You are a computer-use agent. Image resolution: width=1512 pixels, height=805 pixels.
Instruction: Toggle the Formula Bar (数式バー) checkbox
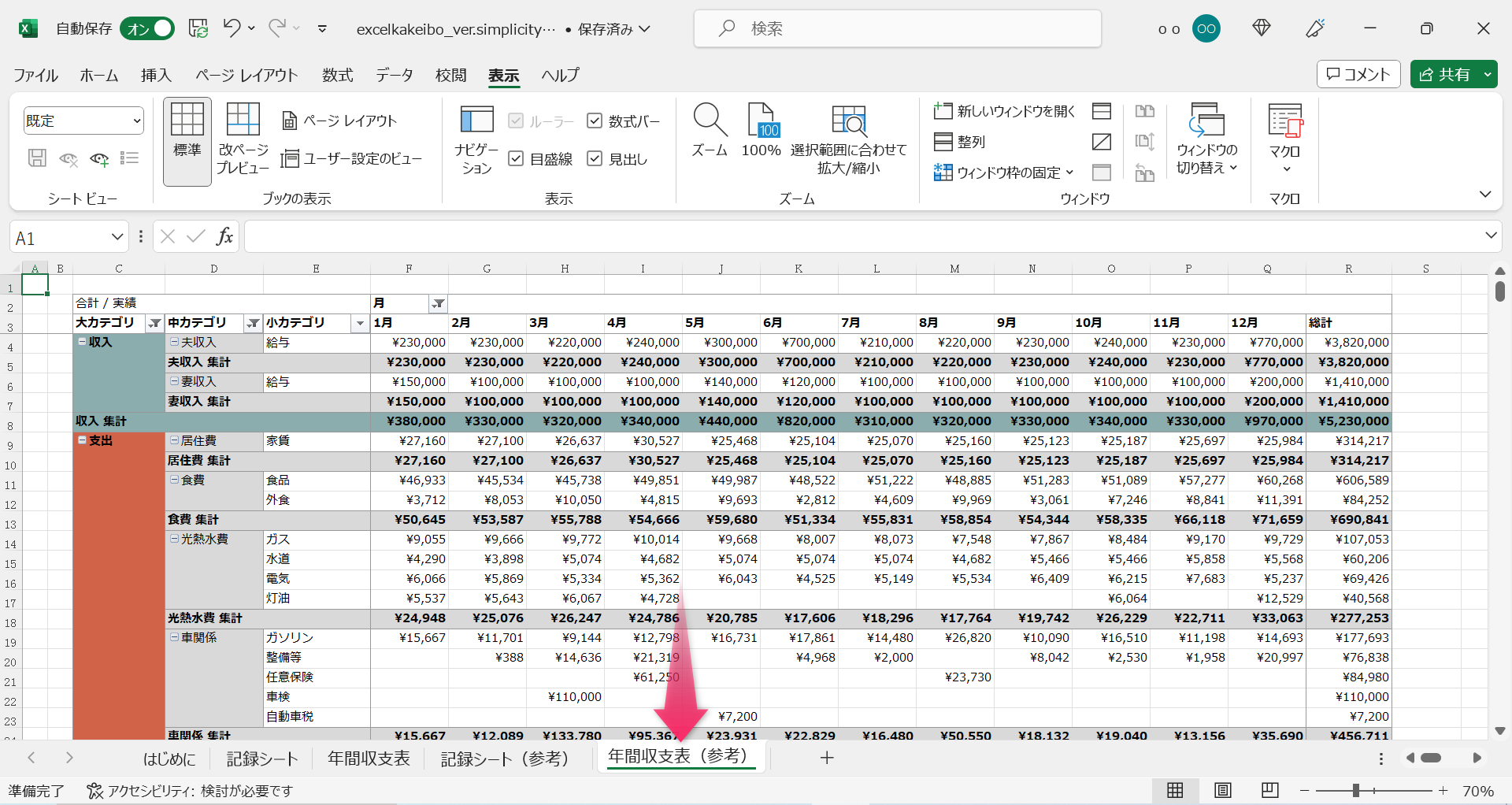[x=595, y=121]
